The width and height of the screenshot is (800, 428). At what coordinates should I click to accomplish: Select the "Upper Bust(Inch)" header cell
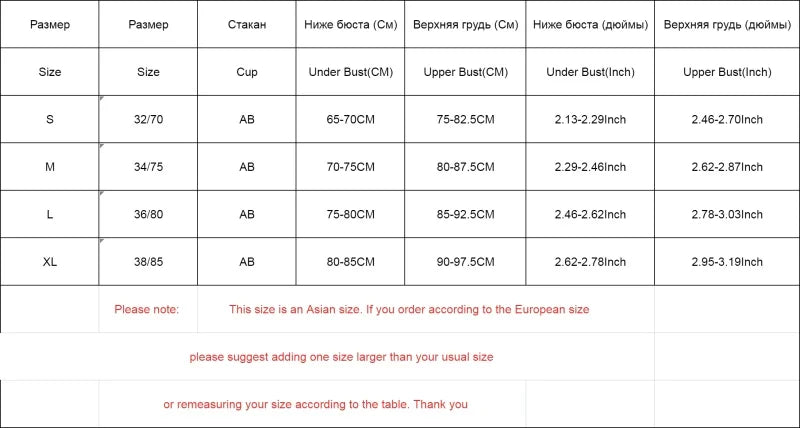click(x=727, y=72)
